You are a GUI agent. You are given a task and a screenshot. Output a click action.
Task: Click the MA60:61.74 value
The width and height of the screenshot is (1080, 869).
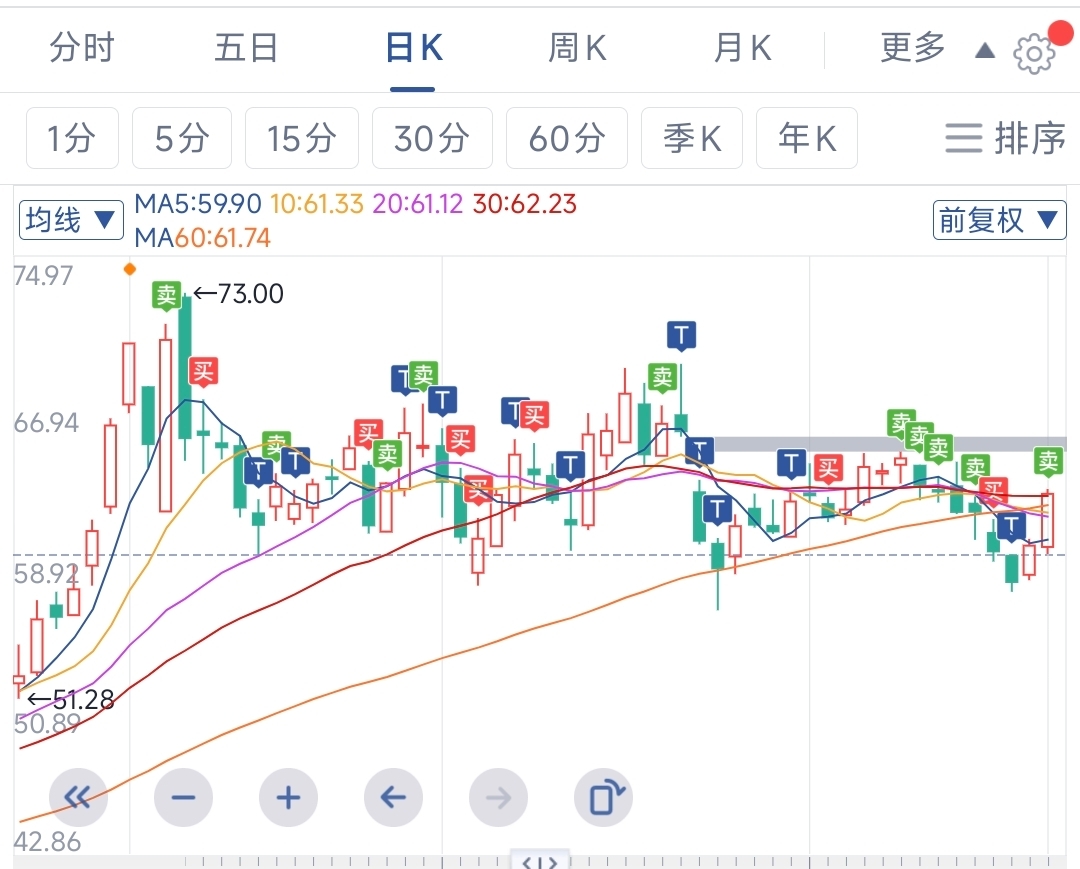pyautogui.click(x=202, y=238)
